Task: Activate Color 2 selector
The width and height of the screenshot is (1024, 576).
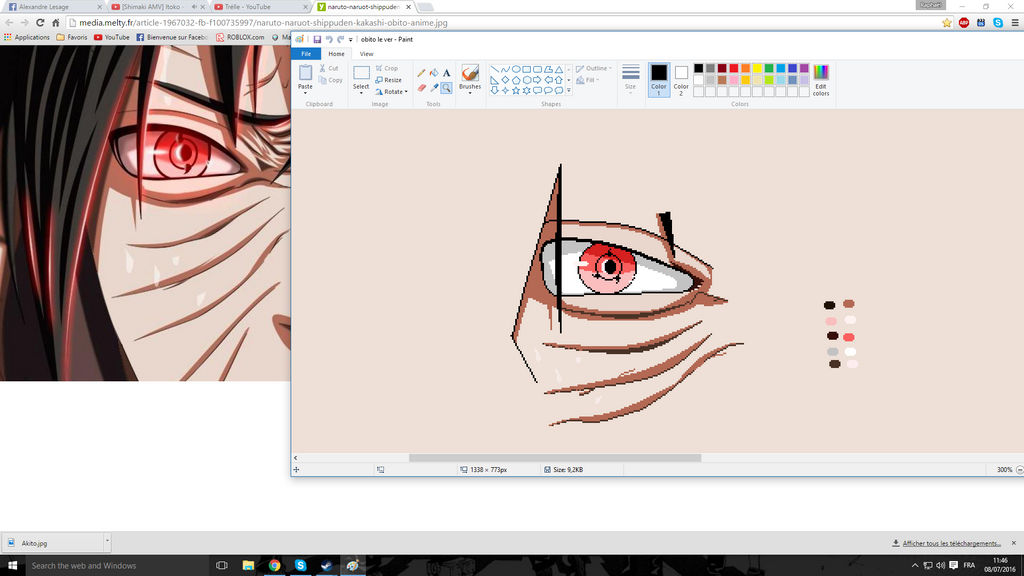Action: [x=680, y=80]
